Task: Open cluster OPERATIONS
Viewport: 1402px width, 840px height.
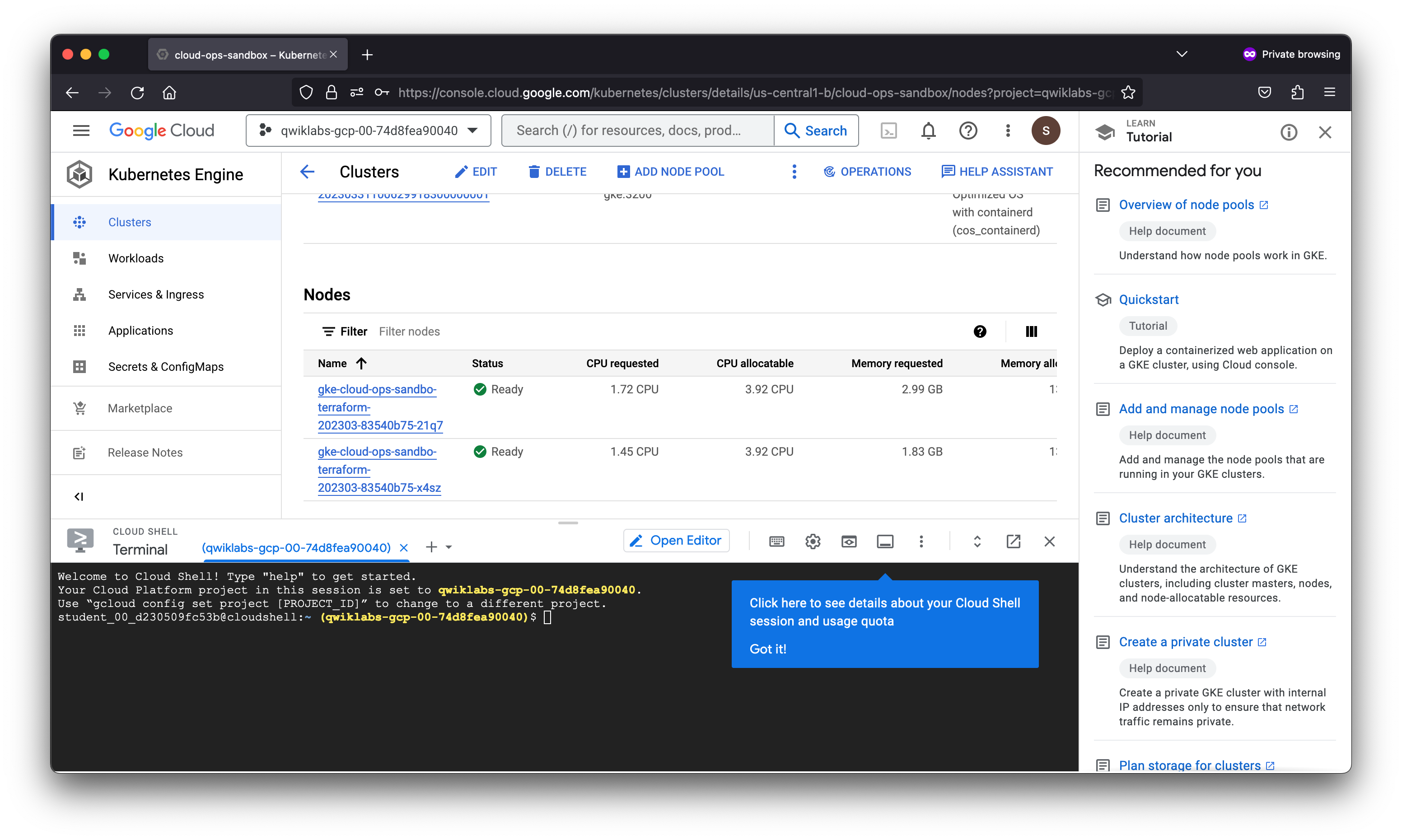Action: (867, 172)
